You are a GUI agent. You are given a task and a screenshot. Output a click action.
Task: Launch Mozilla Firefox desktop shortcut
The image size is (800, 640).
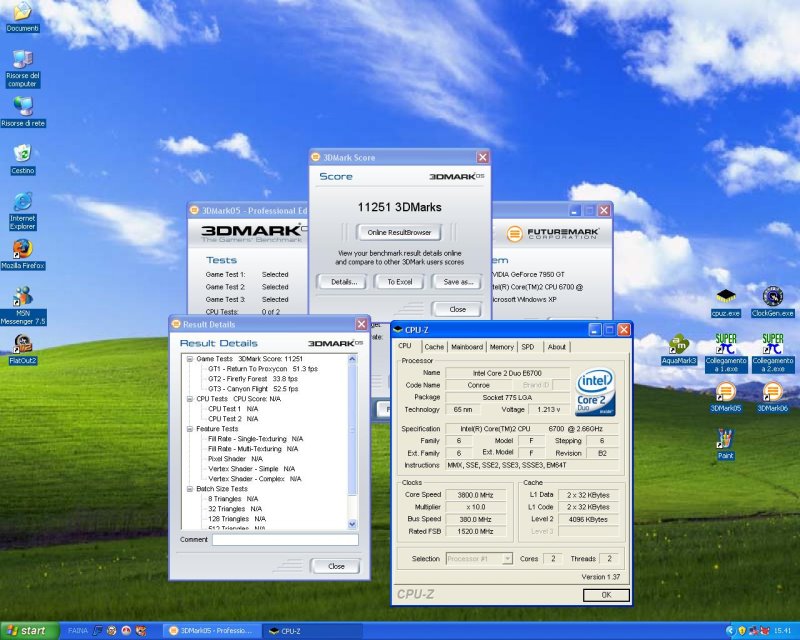click(x=23, y=254)
